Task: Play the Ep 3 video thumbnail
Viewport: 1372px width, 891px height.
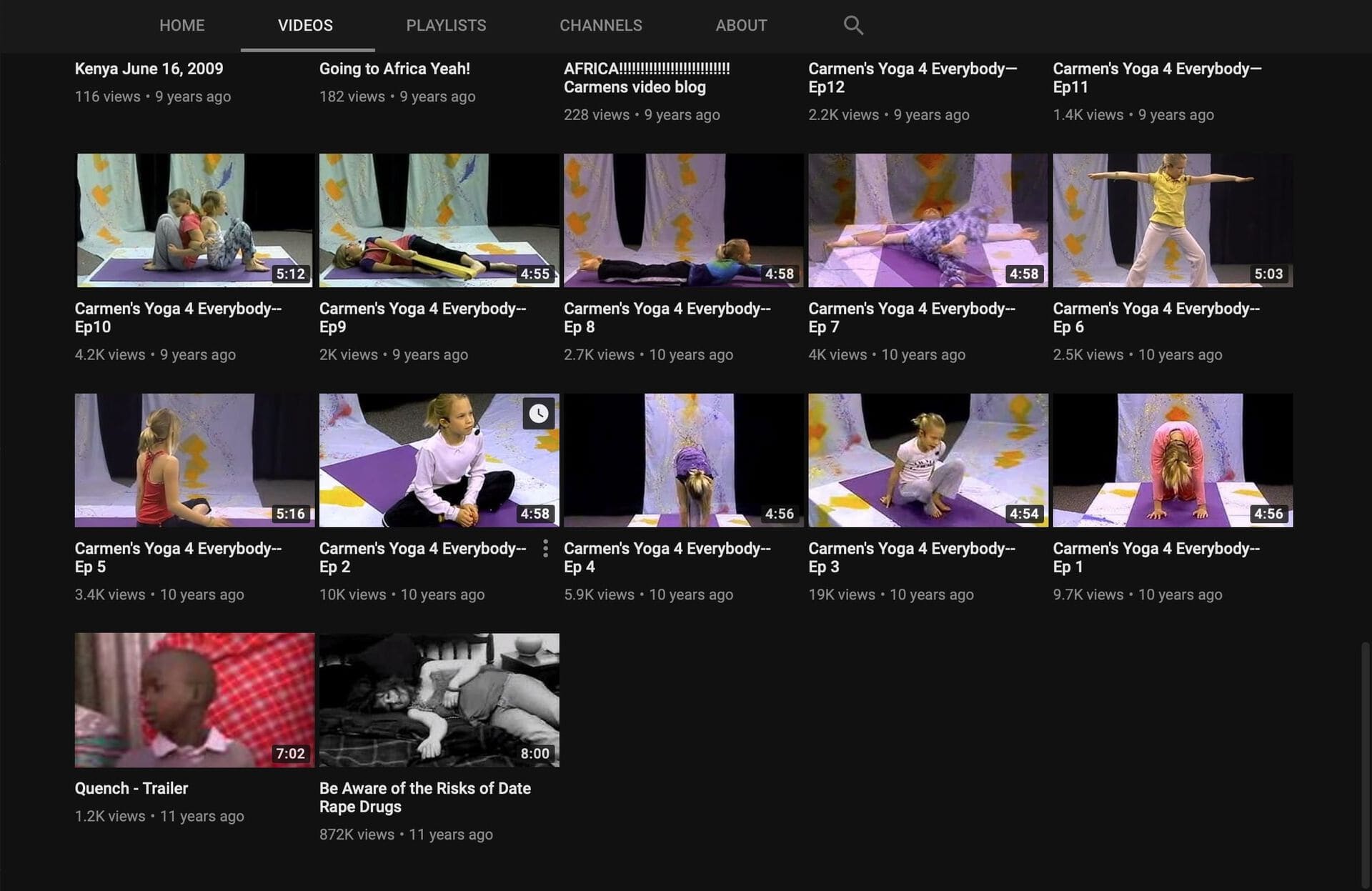Action: pos(928,460)
